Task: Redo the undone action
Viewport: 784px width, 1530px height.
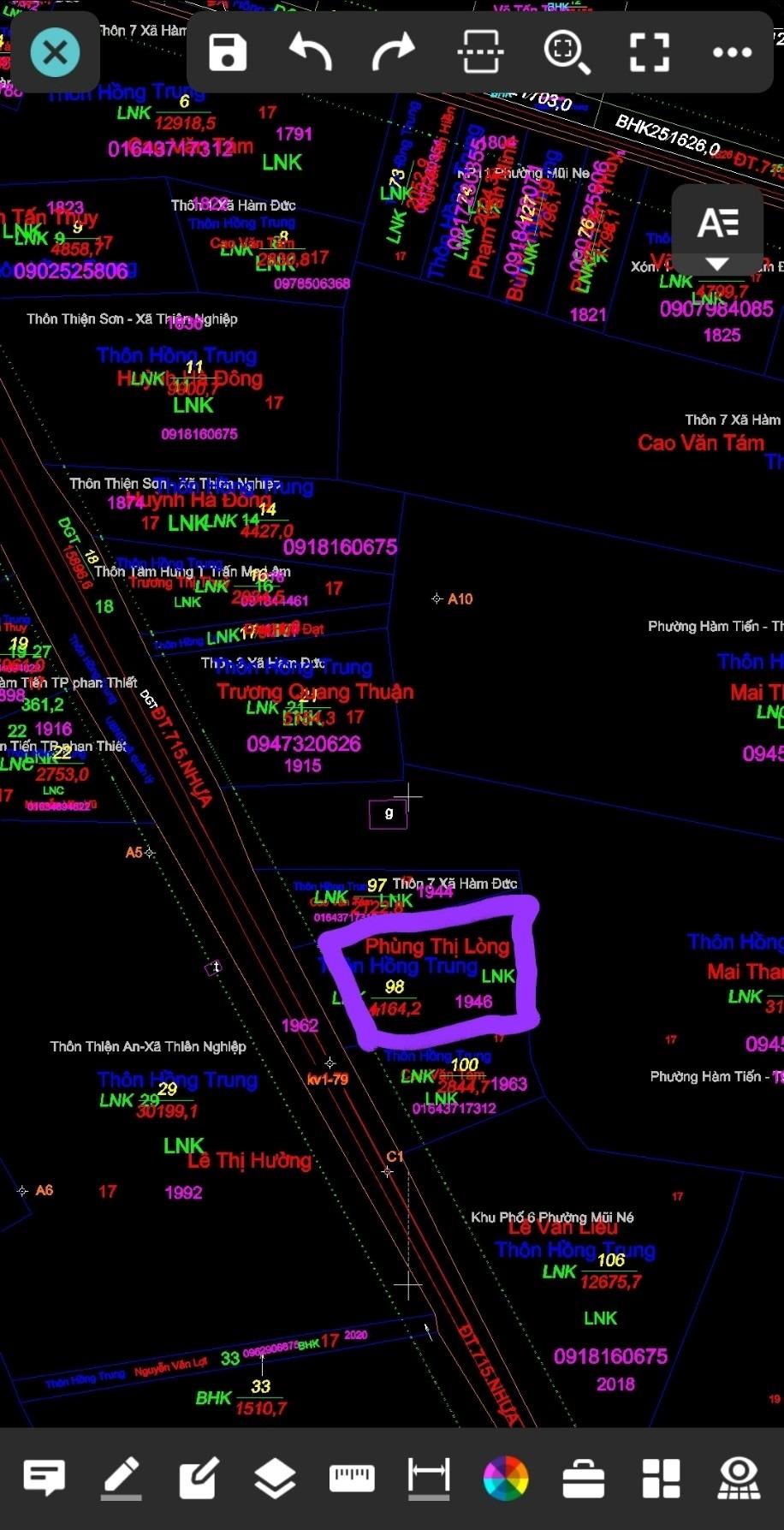Action: [x=394, y=52]
